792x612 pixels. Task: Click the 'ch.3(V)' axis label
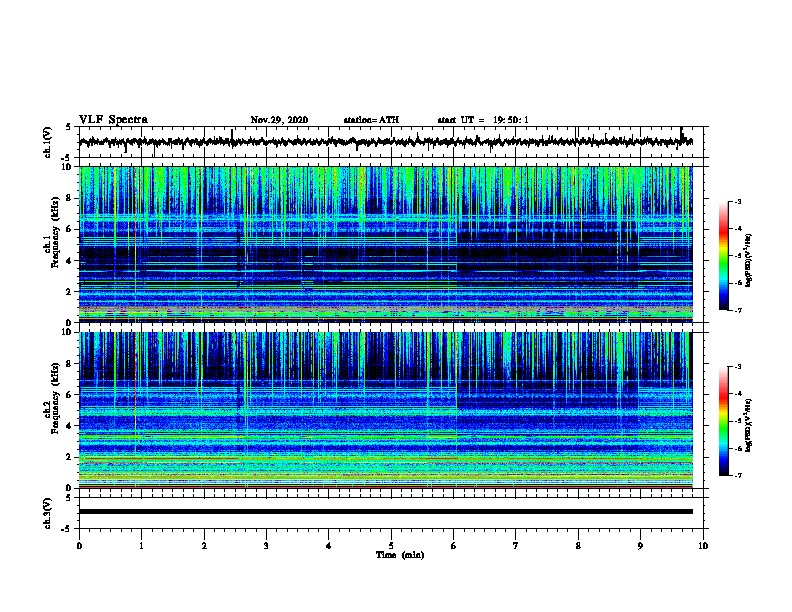tap(48, 513)
